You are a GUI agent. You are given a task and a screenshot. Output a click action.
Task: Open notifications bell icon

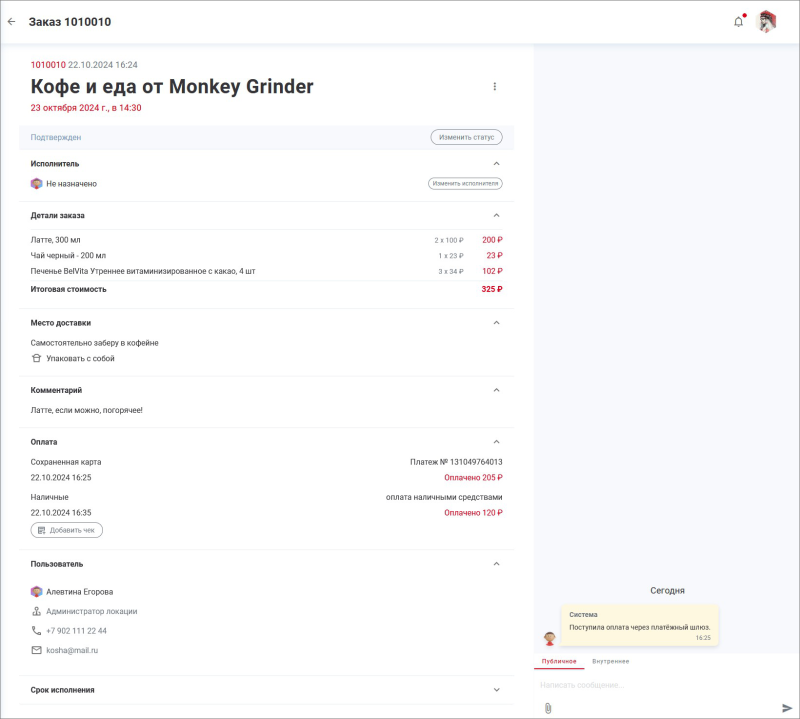pos(738,21)
